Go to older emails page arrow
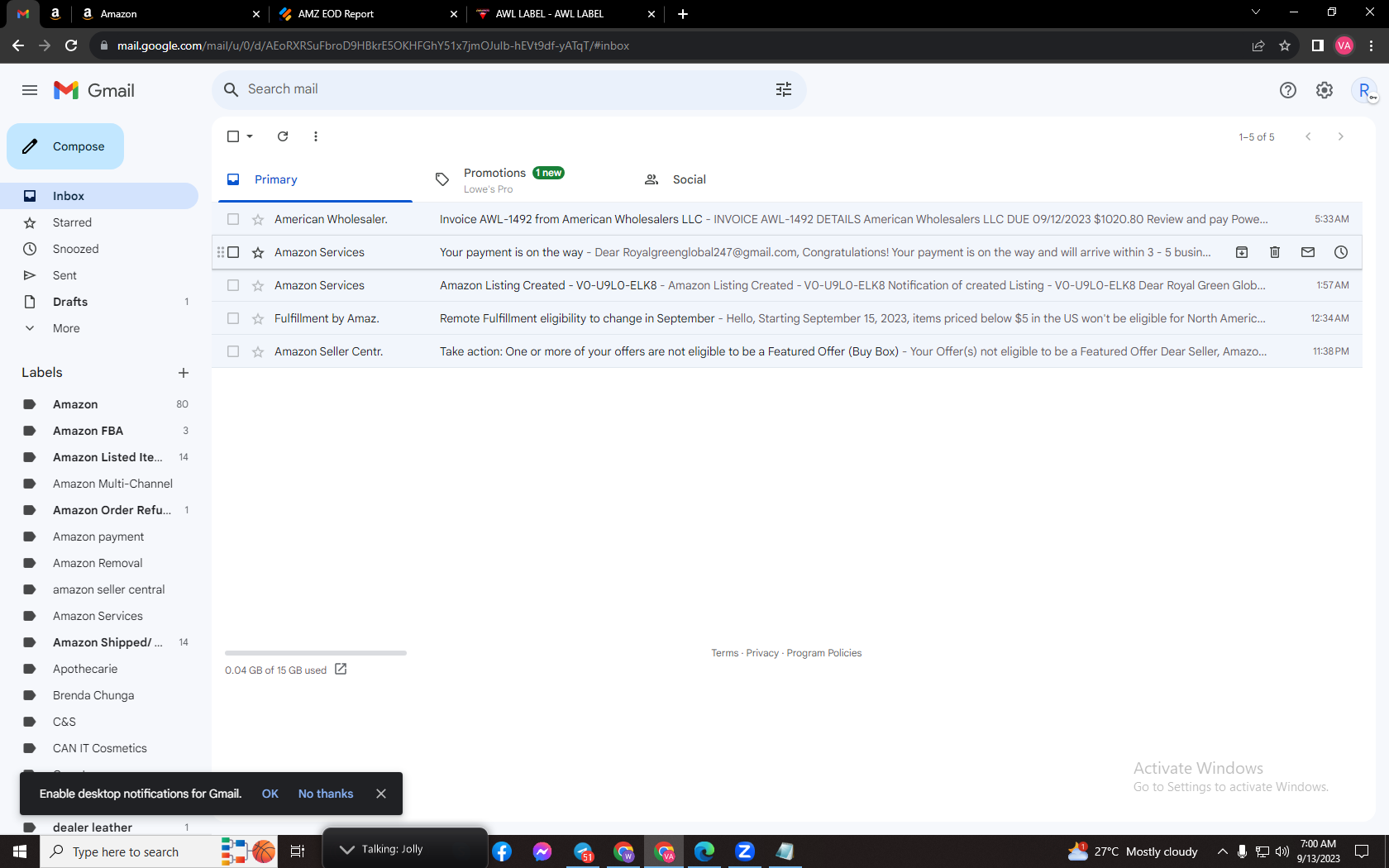The height and width of the screenshot is (868, 1389). click(1341, 136)
